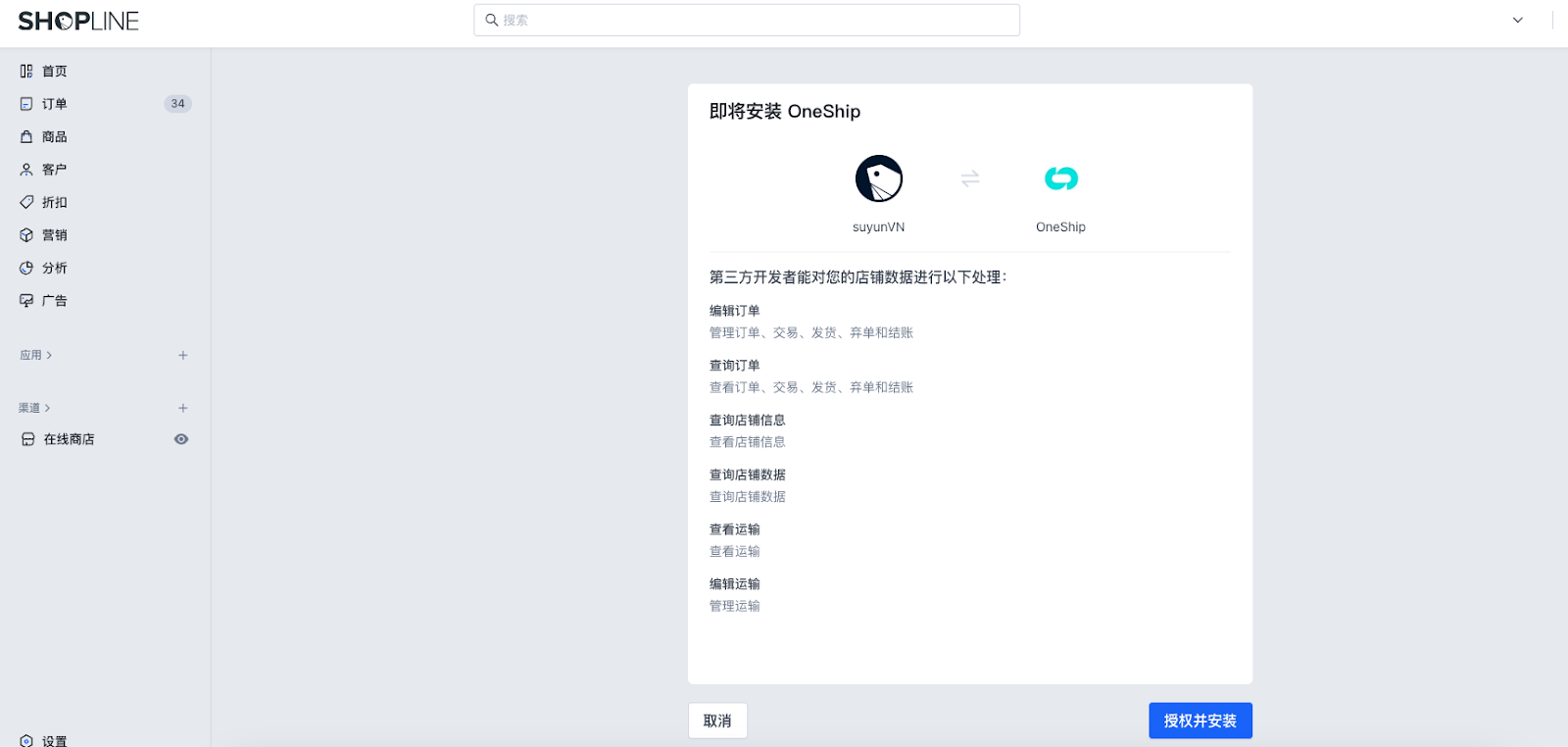Viewport: 1568px width, 747px height.
Task: Click the Orders (订单) sidebar icon
Action: [x=26, y=104]
